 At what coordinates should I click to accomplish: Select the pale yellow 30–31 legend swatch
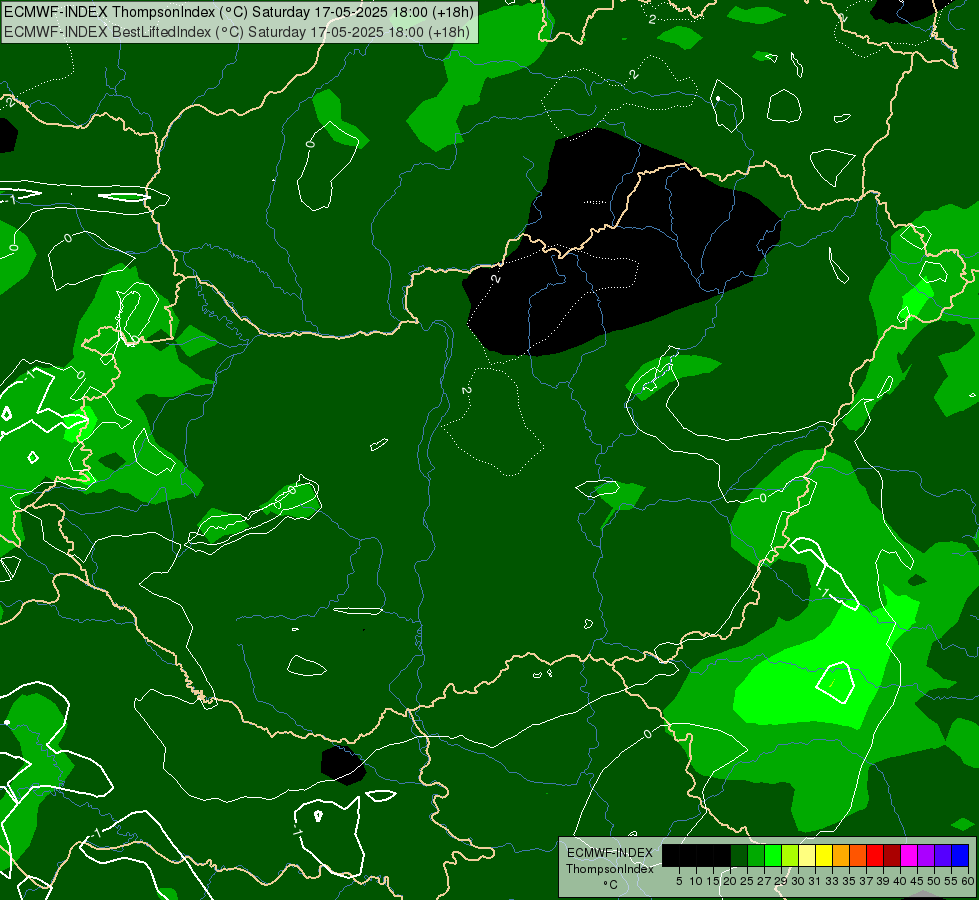(x=807, y=855)
